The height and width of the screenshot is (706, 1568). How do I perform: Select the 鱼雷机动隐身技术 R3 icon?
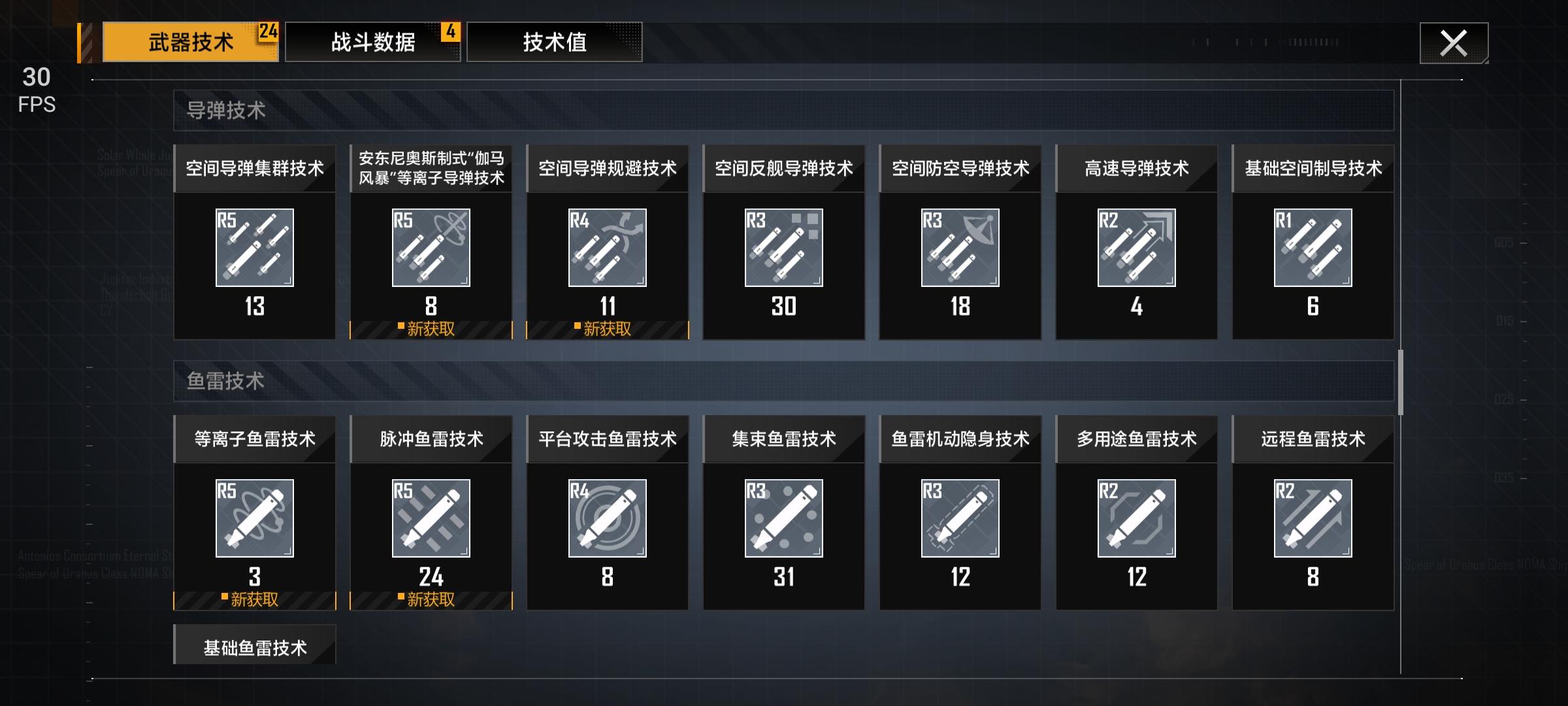[x=960, y=518]
